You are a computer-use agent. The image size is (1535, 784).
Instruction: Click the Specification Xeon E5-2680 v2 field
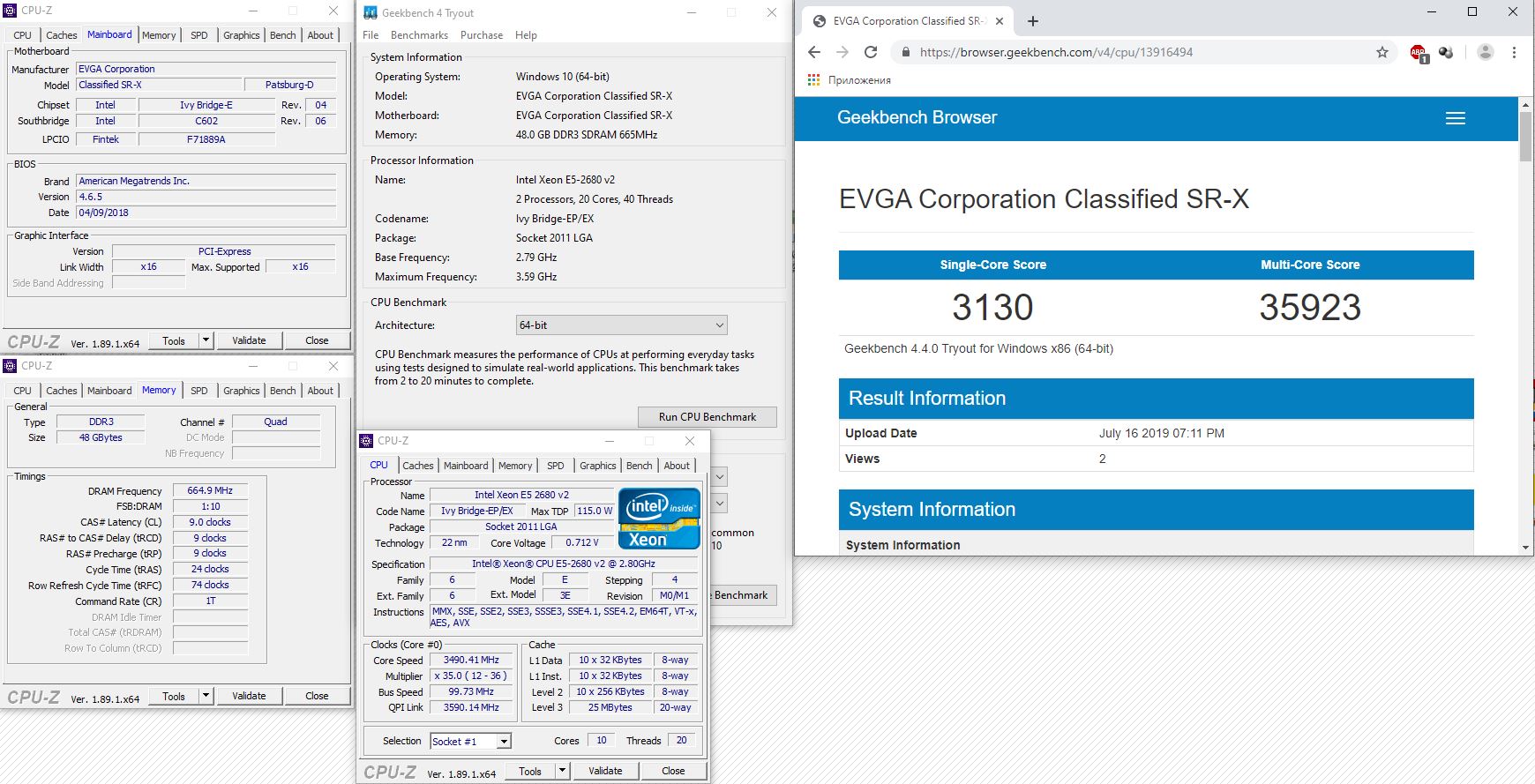point(564,564)
